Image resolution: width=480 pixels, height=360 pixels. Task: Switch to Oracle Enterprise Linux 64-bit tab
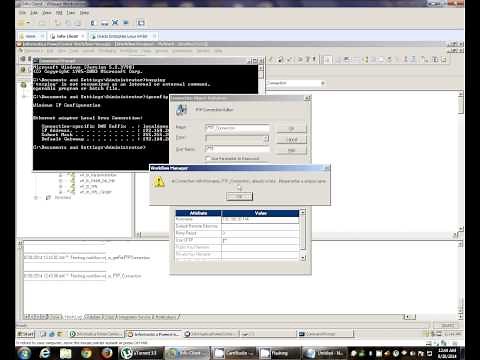click(x=122, y=36)
